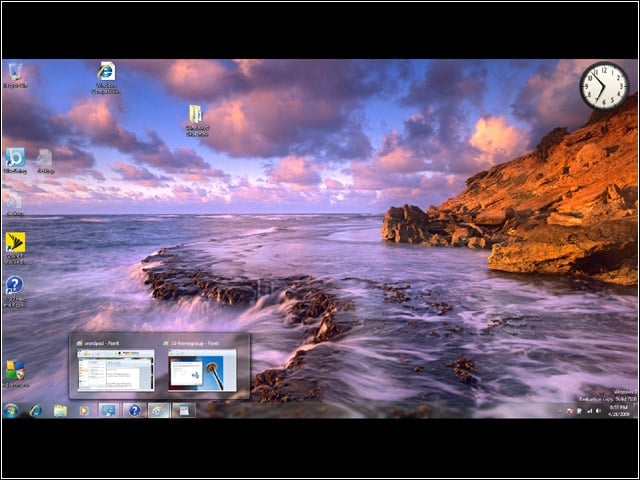Open the network signal tray icon
The height and width of the screenshot is (480, 640).
(589, 411)
